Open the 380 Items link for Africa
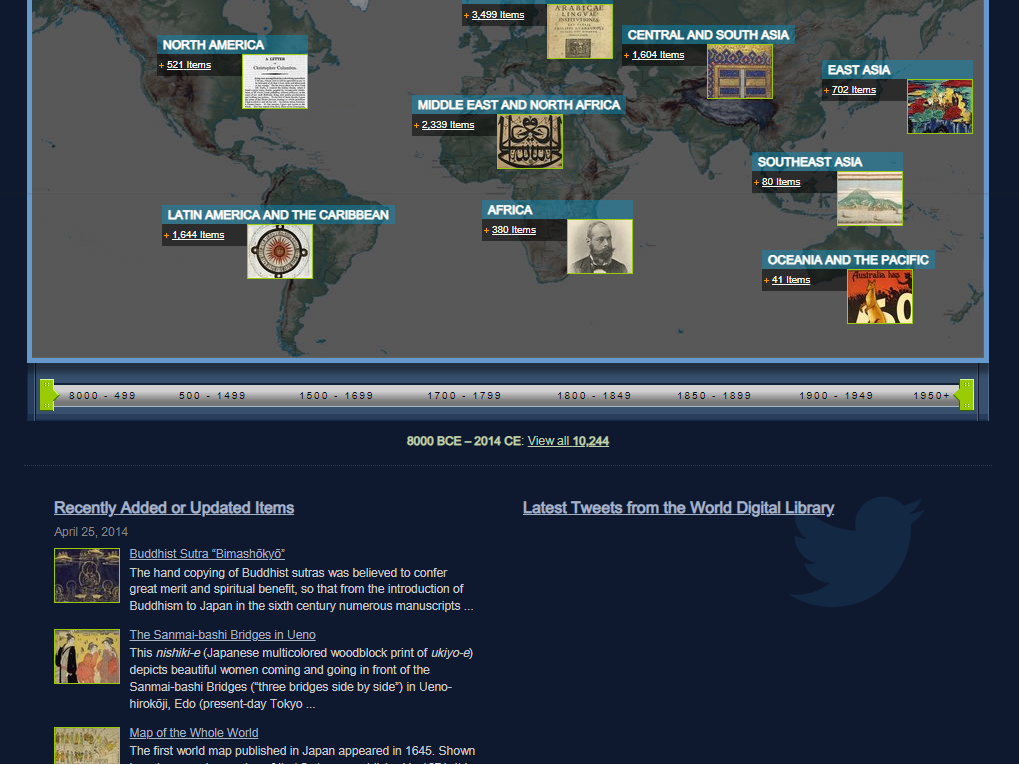Image resolution: width=1019 pixels, height=764 pixels. click(x=513, y=230)
